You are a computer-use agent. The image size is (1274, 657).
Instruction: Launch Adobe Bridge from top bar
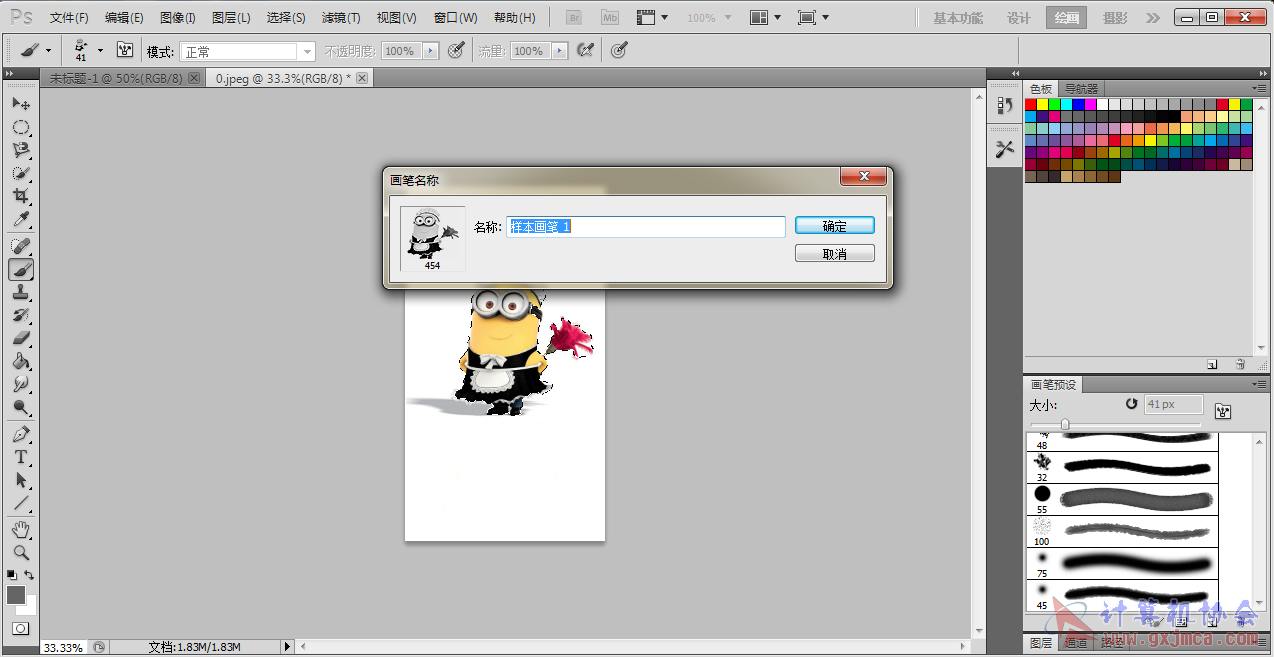pos(574,18)
